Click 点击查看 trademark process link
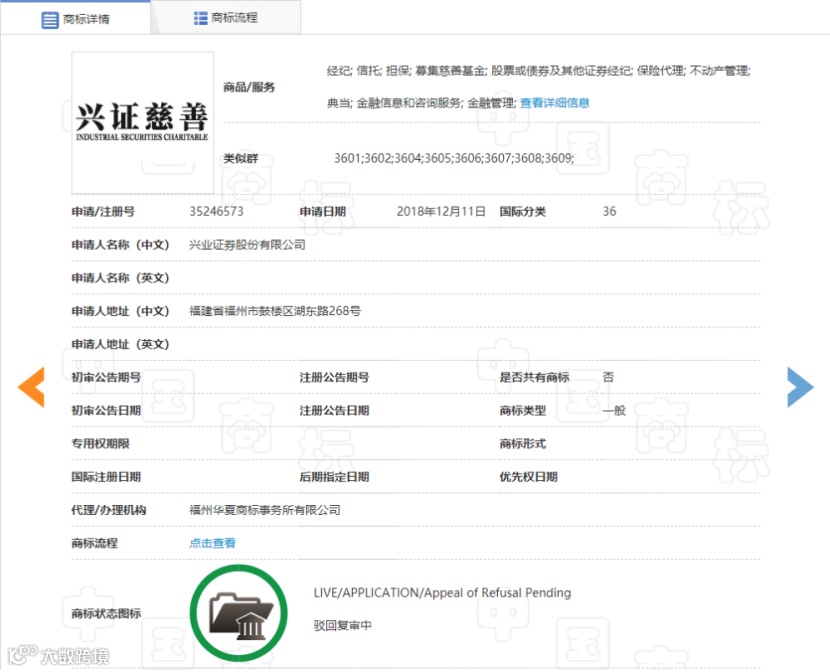 click(x=212, y=543)
